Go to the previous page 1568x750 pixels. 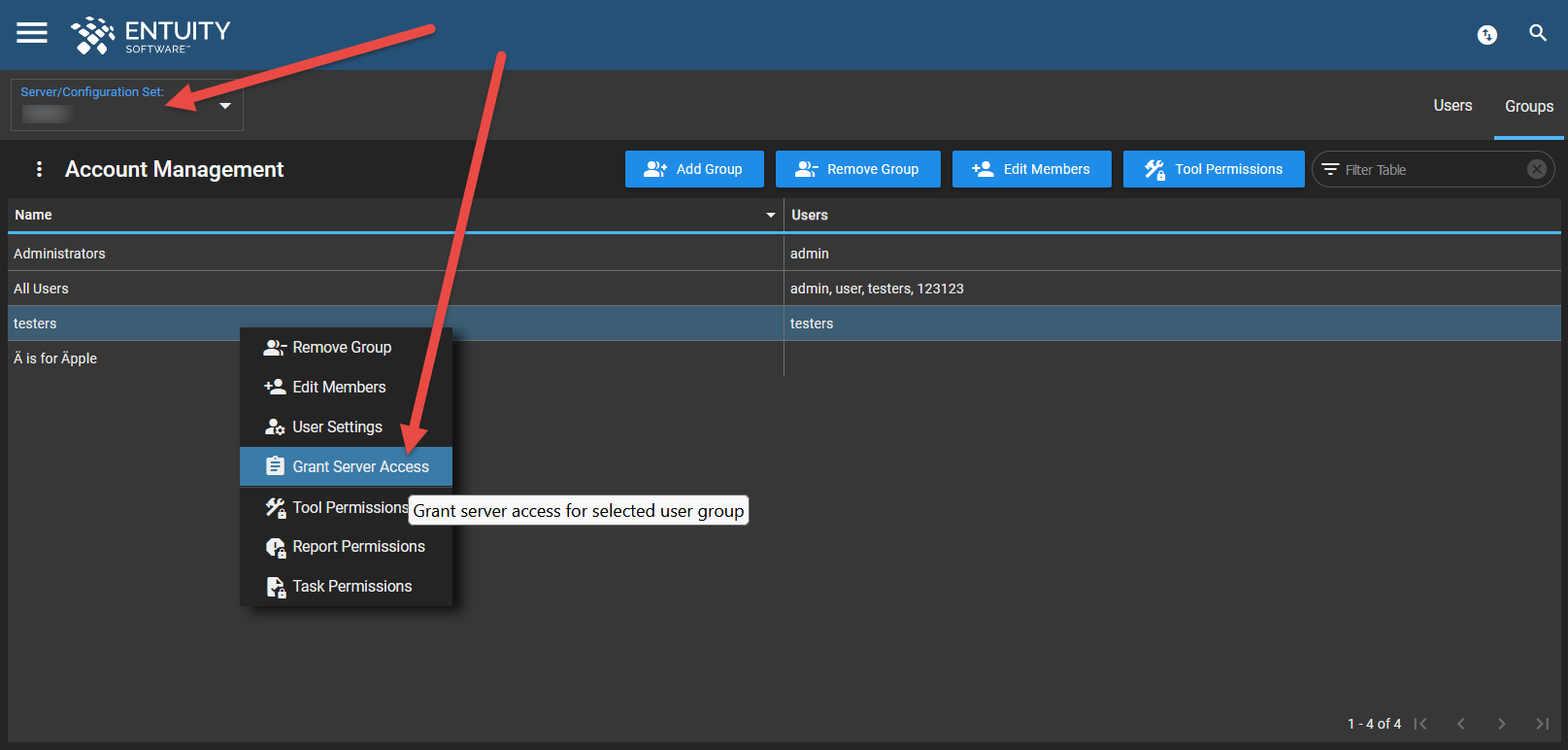[1461, 724]
